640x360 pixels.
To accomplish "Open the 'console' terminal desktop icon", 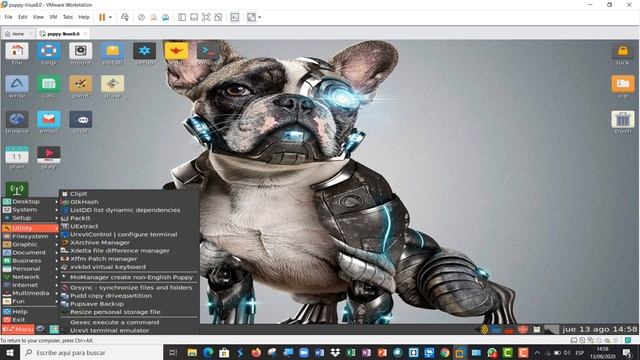I will [x=208, y=52].
